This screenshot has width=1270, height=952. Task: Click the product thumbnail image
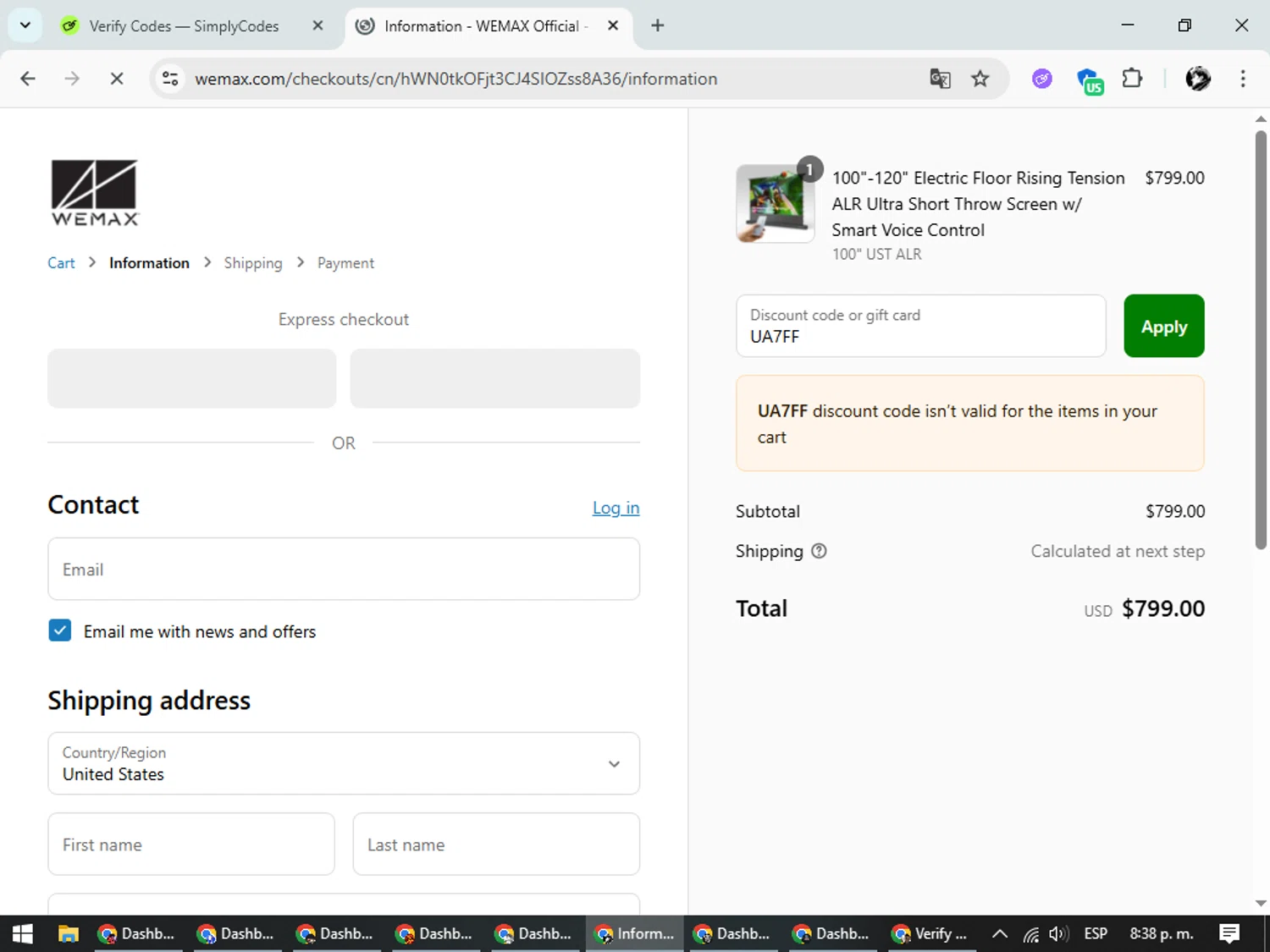pyautogui.click(x=776, y=204)
